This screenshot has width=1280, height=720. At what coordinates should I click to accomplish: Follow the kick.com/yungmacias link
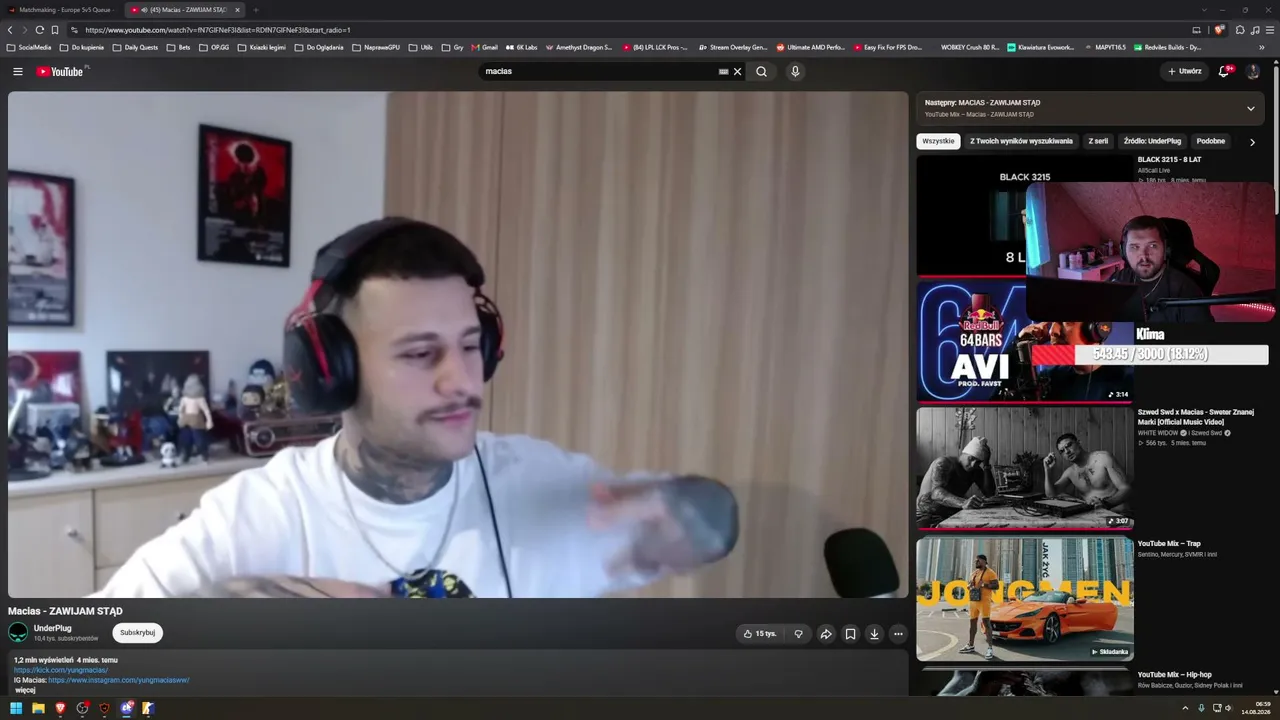[61, 670]
